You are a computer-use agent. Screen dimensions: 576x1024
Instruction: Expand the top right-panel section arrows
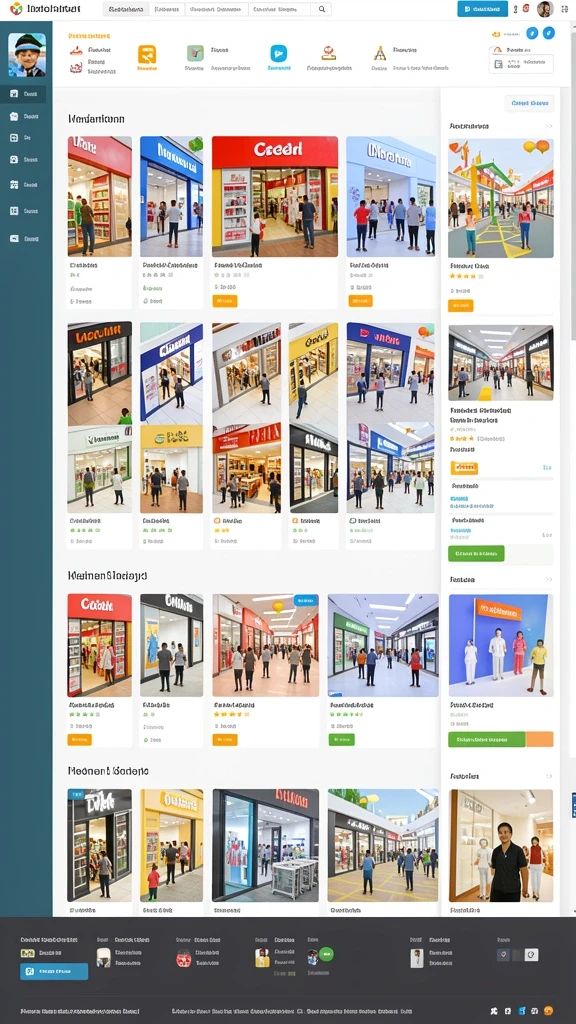549,126
